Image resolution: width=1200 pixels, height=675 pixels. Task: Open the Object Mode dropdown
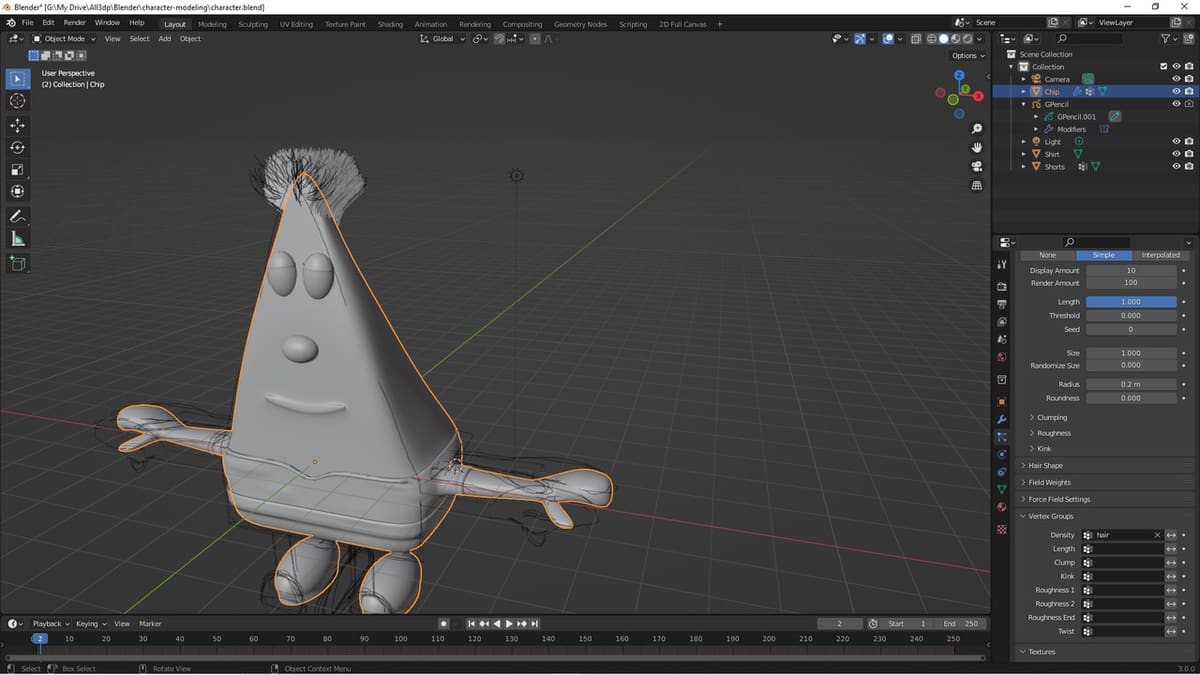64,39
